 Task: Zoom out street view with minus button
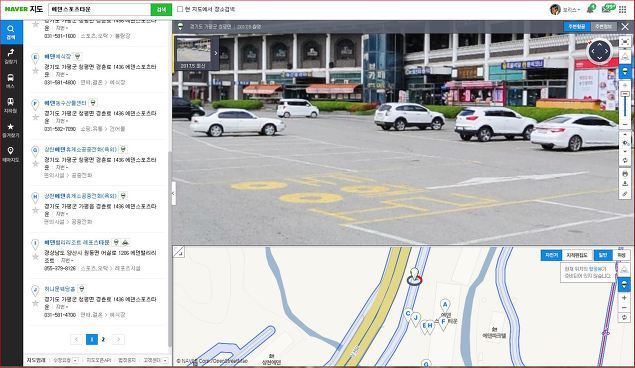pos(625,124)
